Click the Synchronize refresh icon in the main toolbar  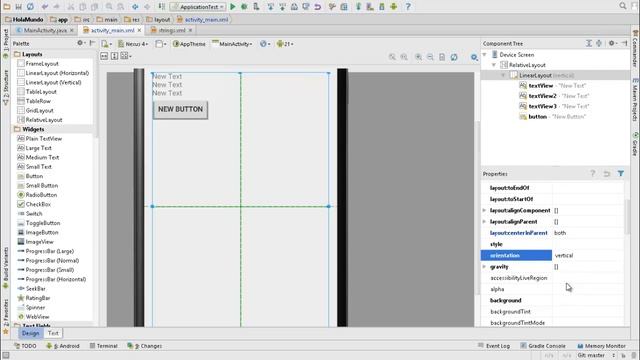(30, 7)
